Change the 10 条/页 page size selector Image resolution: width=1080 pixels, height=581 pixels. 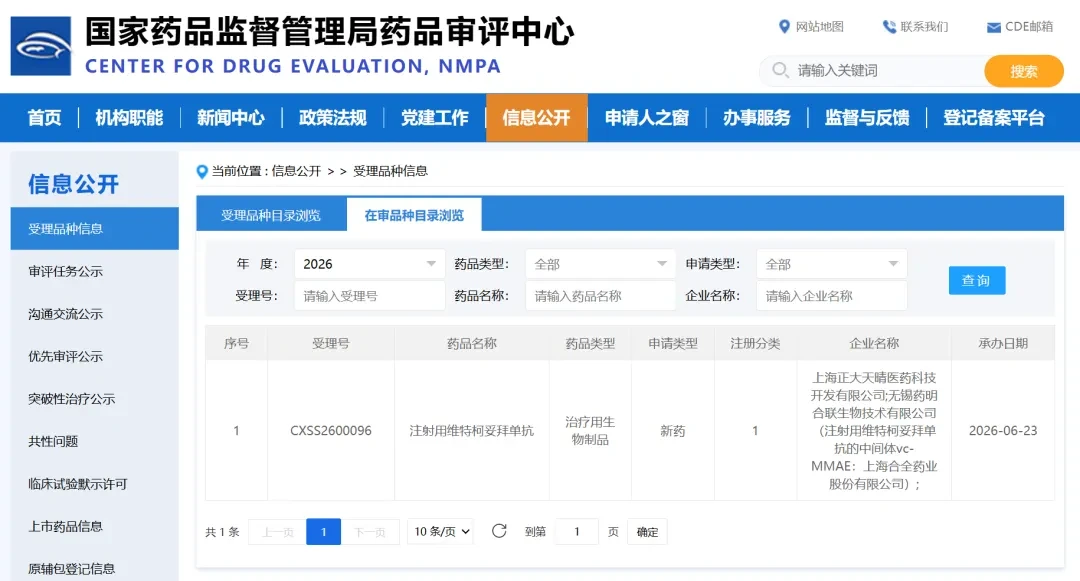click(x=441, y=531)
